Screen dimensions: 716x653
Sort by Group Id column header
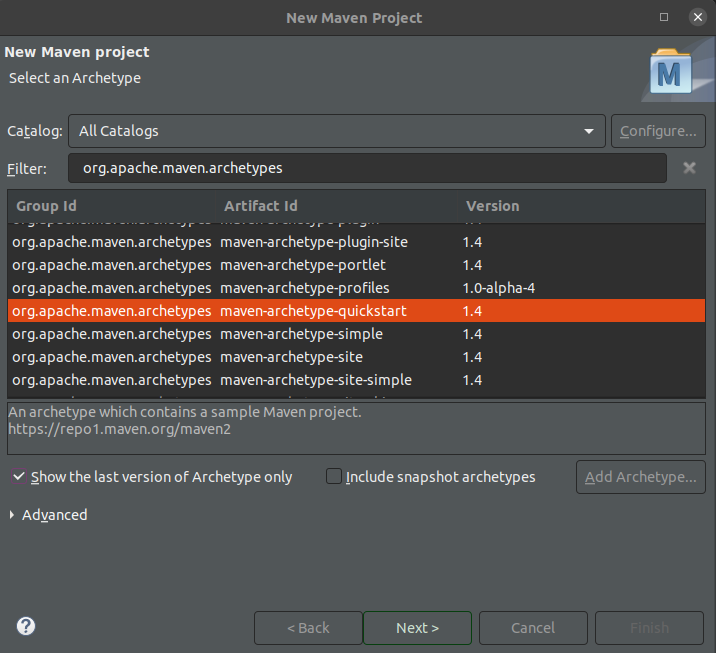111,206
